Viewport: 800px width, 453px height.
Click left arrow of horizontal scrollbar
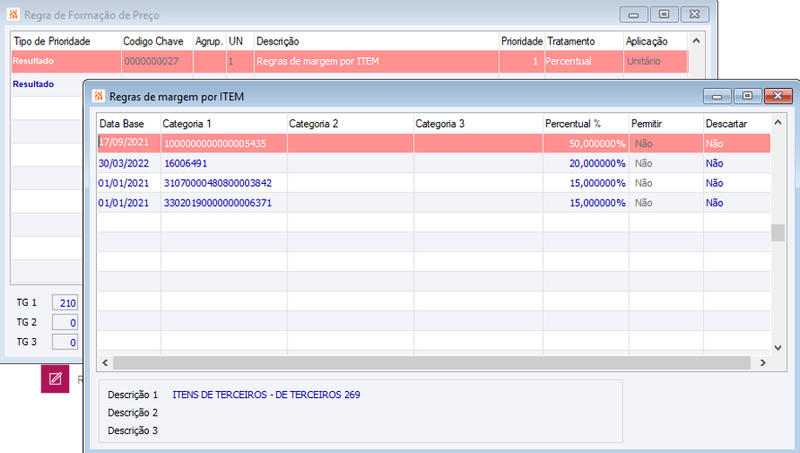click(x=105, y=363)
